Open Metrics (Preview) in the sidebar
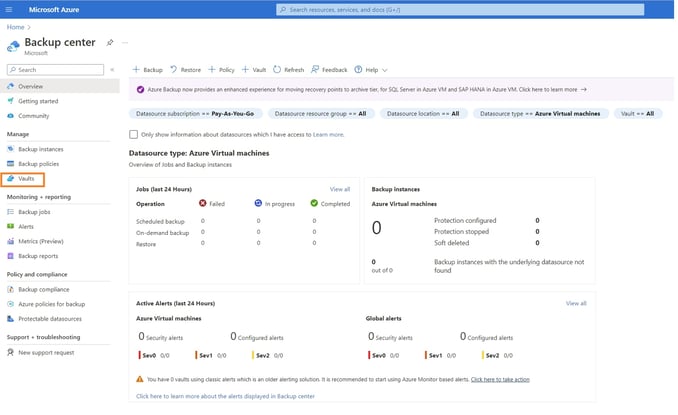The height and width of the screenshot is (415, 678). [x=40, y=241]
